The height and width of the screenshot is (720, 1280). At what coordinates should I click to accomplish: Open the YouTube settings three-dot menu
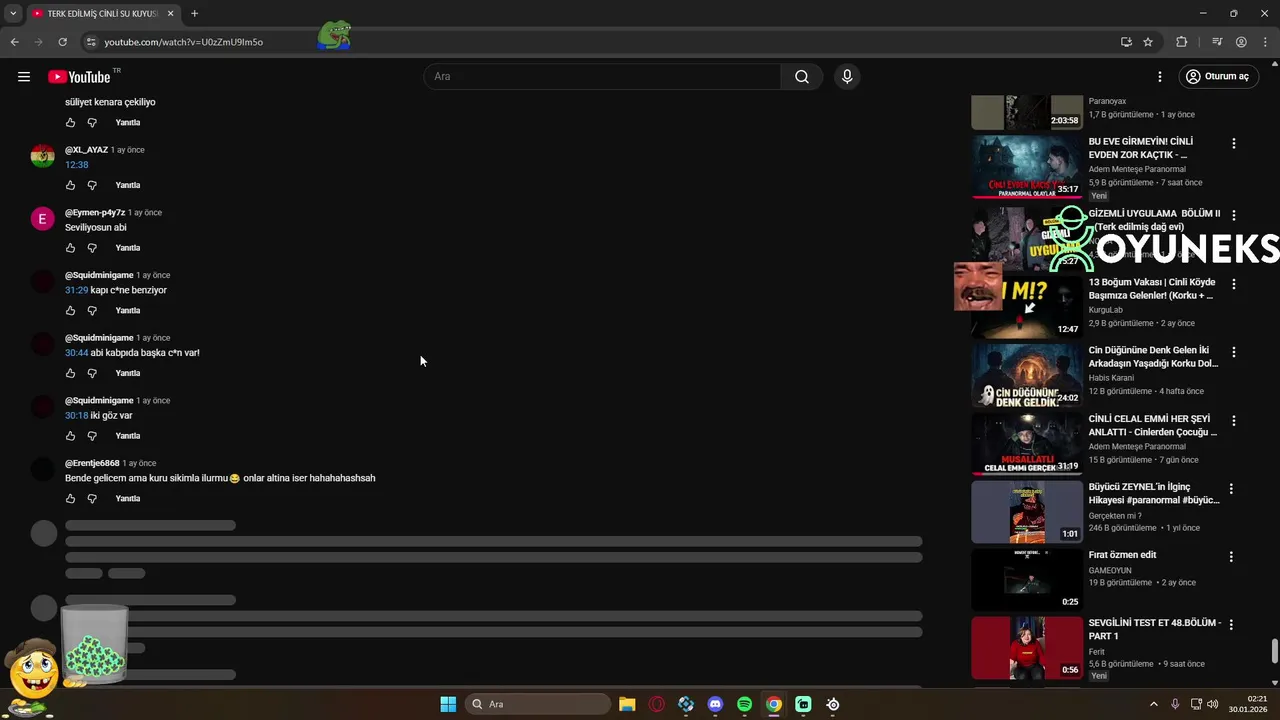(x=1160, y=77)
